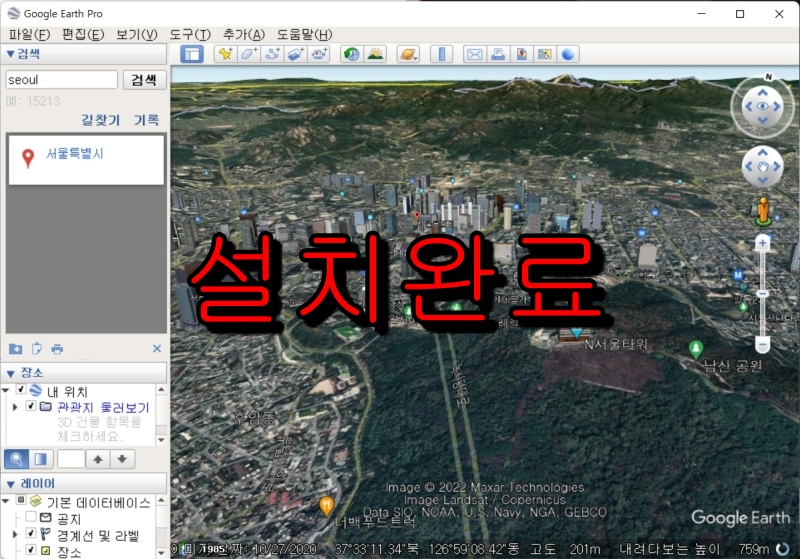Image resolution: width=800 pixels, height=559 pixels.
Task: Click the look joystick eye icon
Action: 762,106
